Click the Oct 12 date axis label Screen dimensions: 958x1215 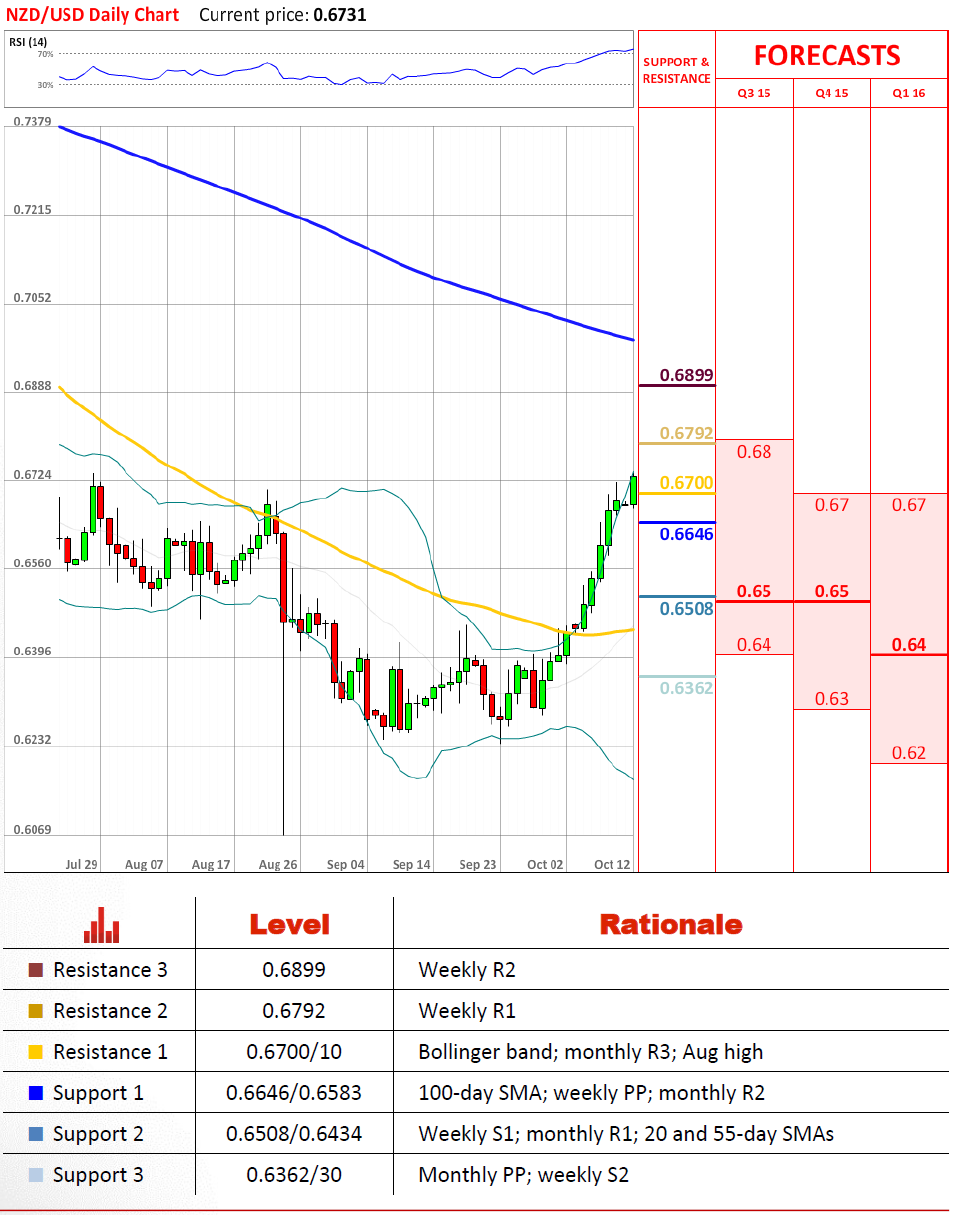(x=612, y=864)
